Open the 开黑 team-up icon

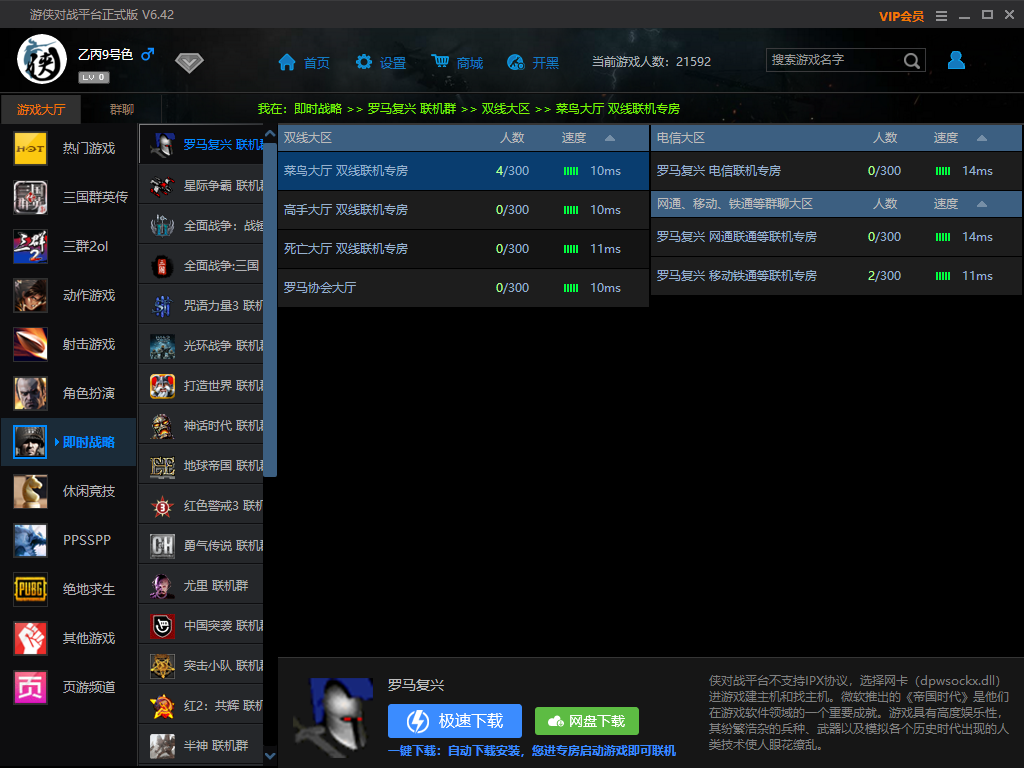coord(516,62)
